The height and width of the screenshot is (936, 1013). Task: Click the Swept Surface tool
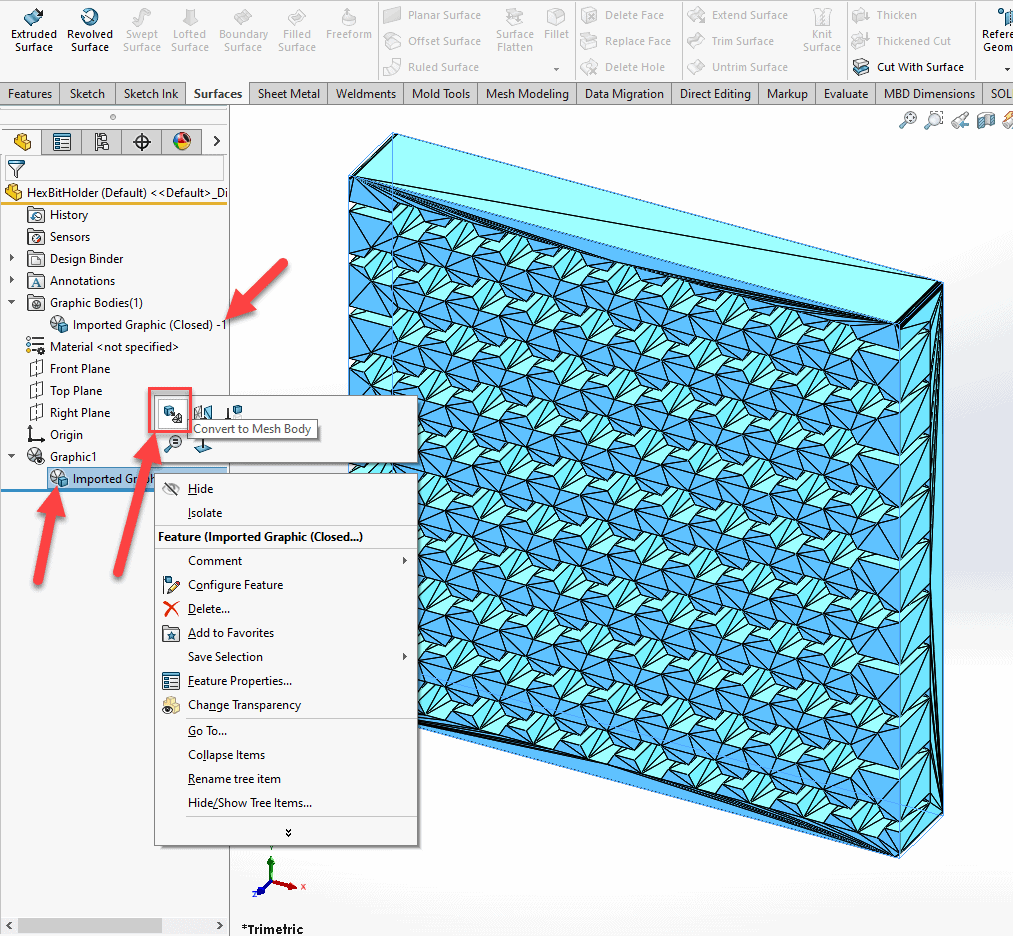click(x=141, y=30)
